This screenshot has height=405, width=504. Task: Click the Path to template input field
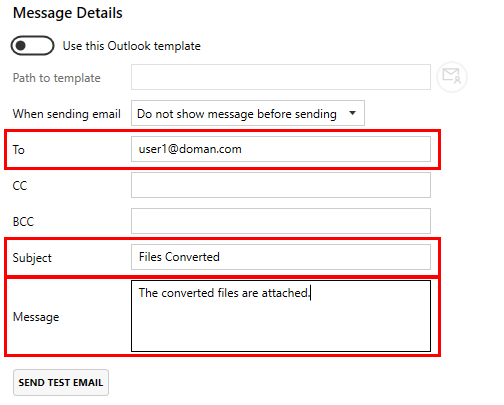281,77
